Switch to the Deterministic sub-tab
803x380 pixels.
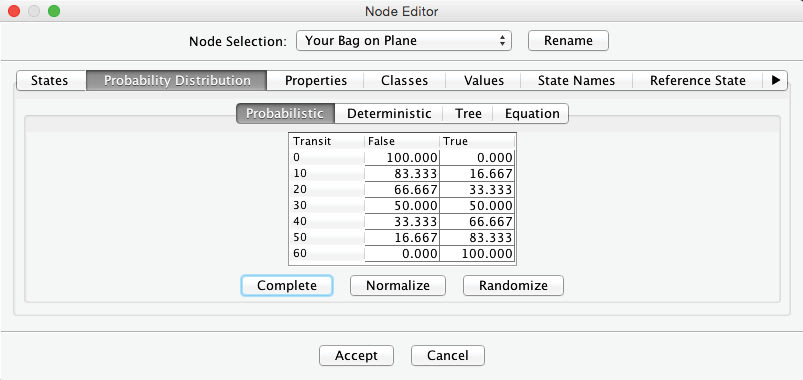[389, 113]
